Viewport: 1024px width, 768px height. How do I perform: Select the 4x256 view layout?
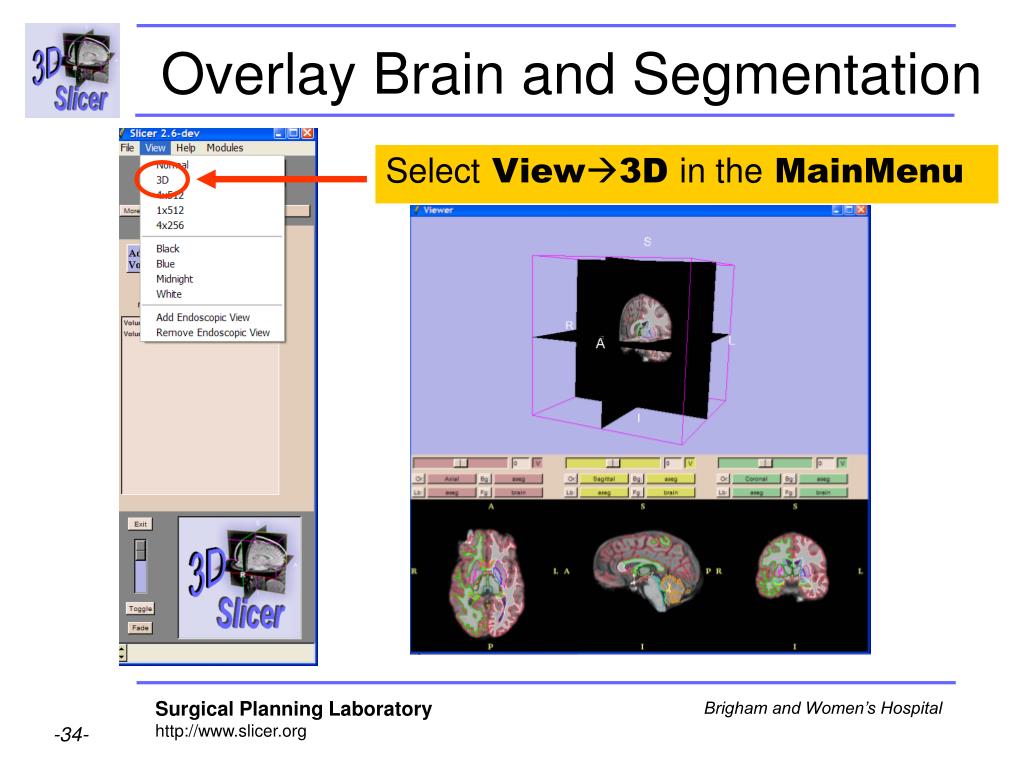pyautogui.click(x=170, y=225)
